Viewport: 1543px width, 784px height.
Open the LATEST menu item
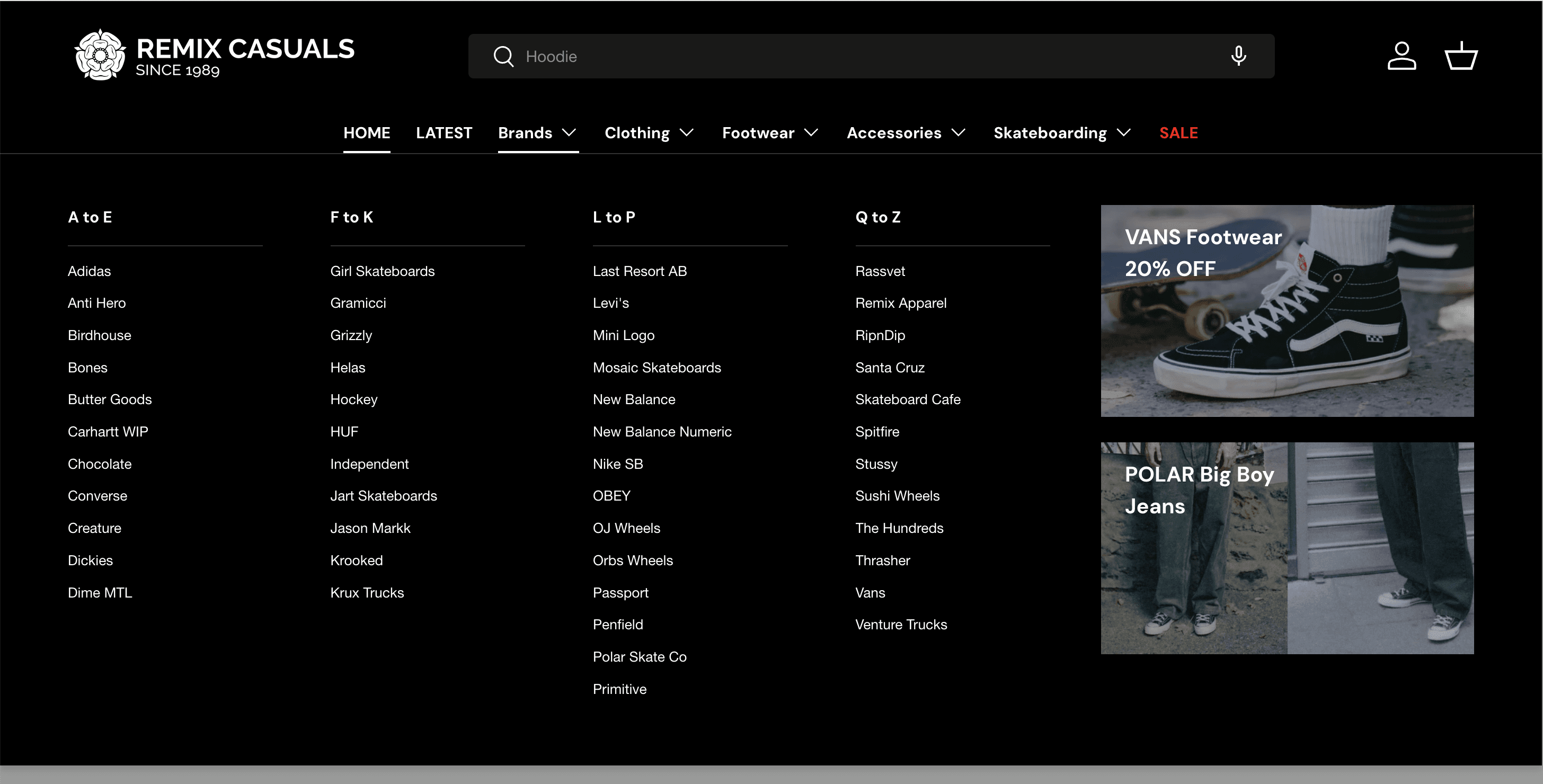444,132
